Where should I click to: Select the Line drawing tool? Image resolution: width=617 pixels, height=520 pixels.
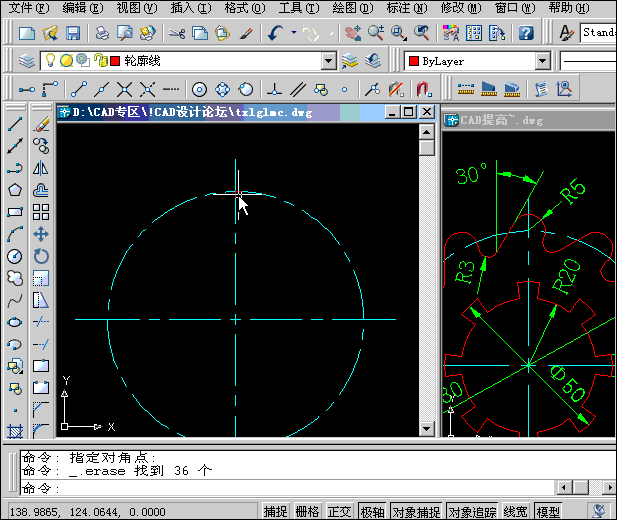pos(15,124)
